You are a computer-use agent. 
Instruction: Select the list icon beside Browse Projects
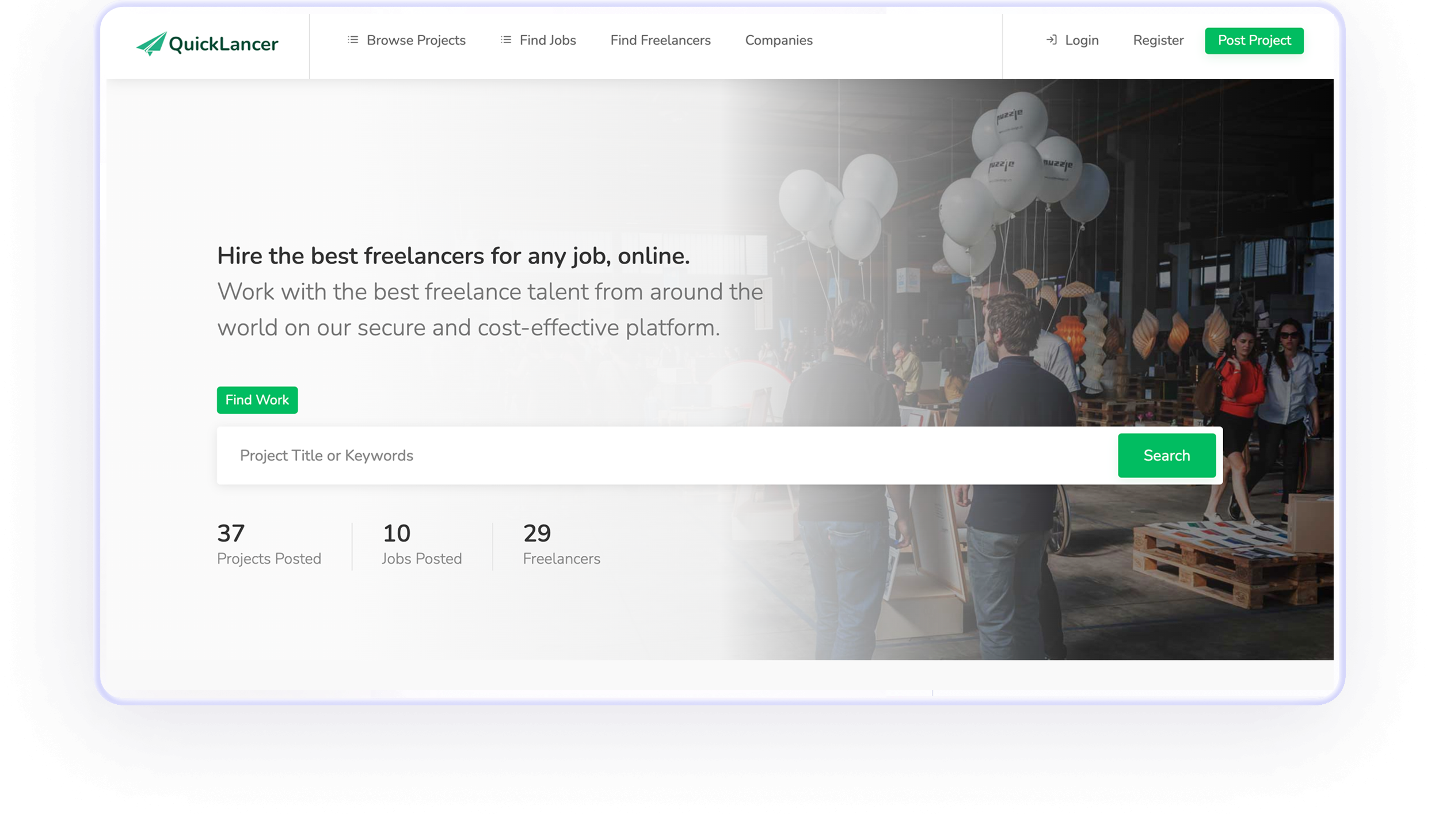352,40
